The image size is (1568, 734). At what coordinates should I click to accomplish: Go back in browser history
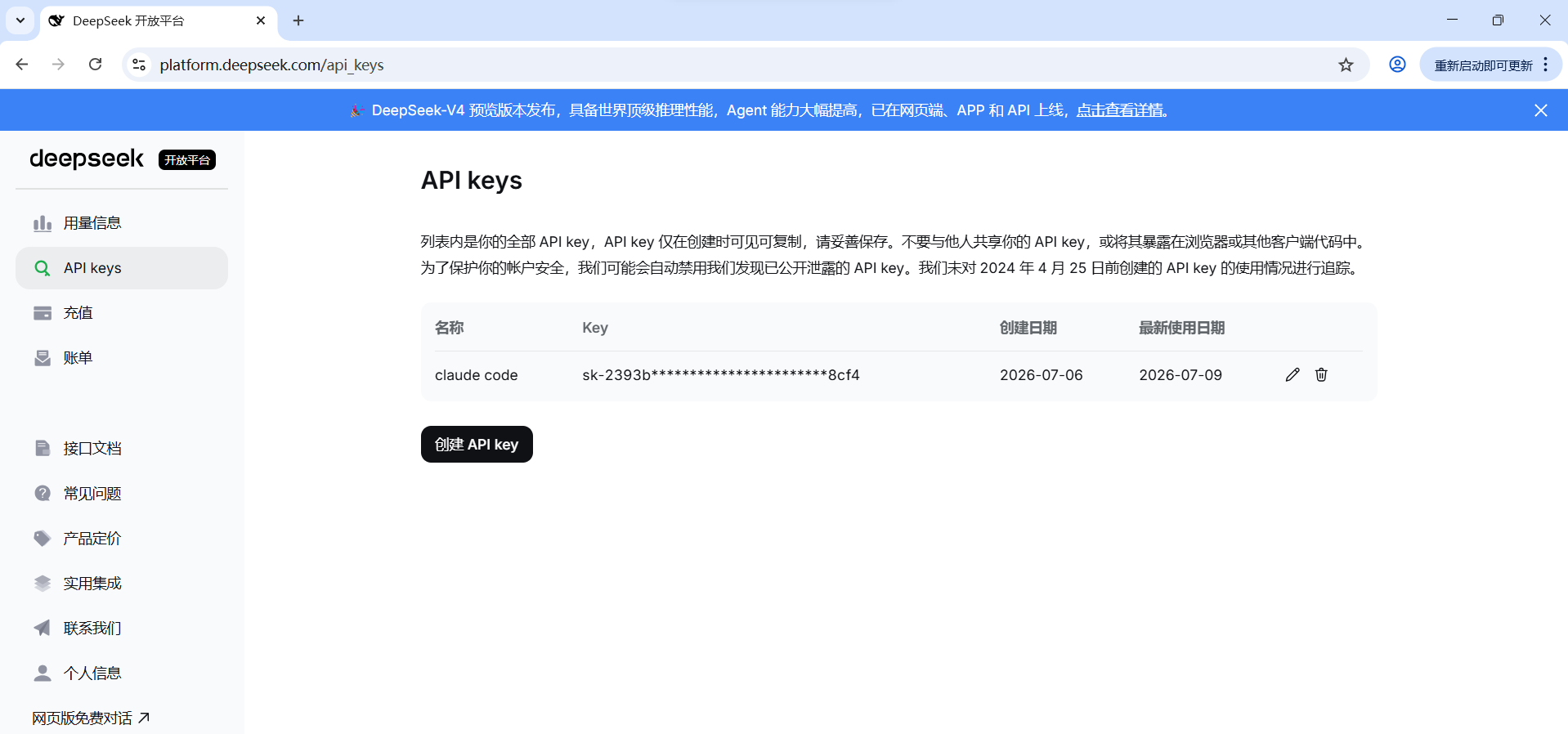[22, 65]
